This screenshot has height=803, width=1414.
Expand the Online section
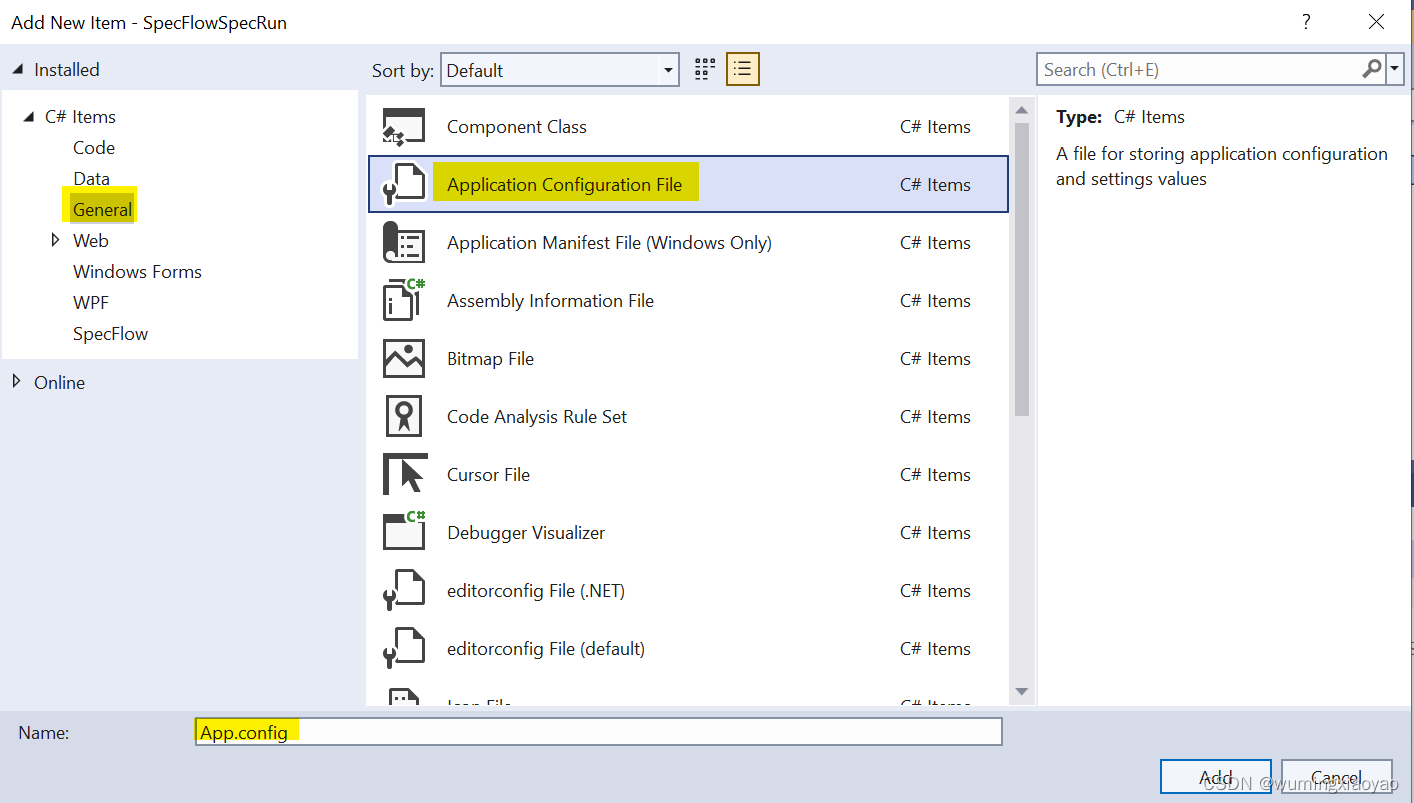tap(17, 381)
